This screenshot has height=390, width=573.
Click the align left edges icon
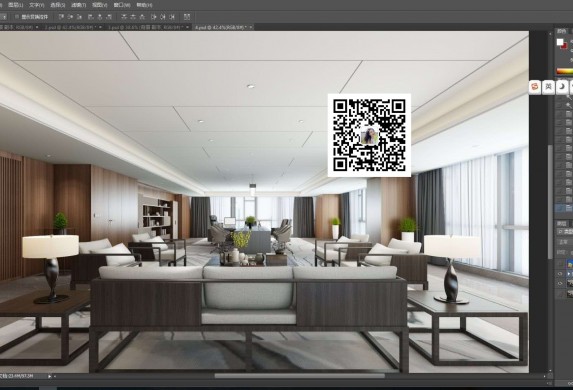tap(91, 17)
